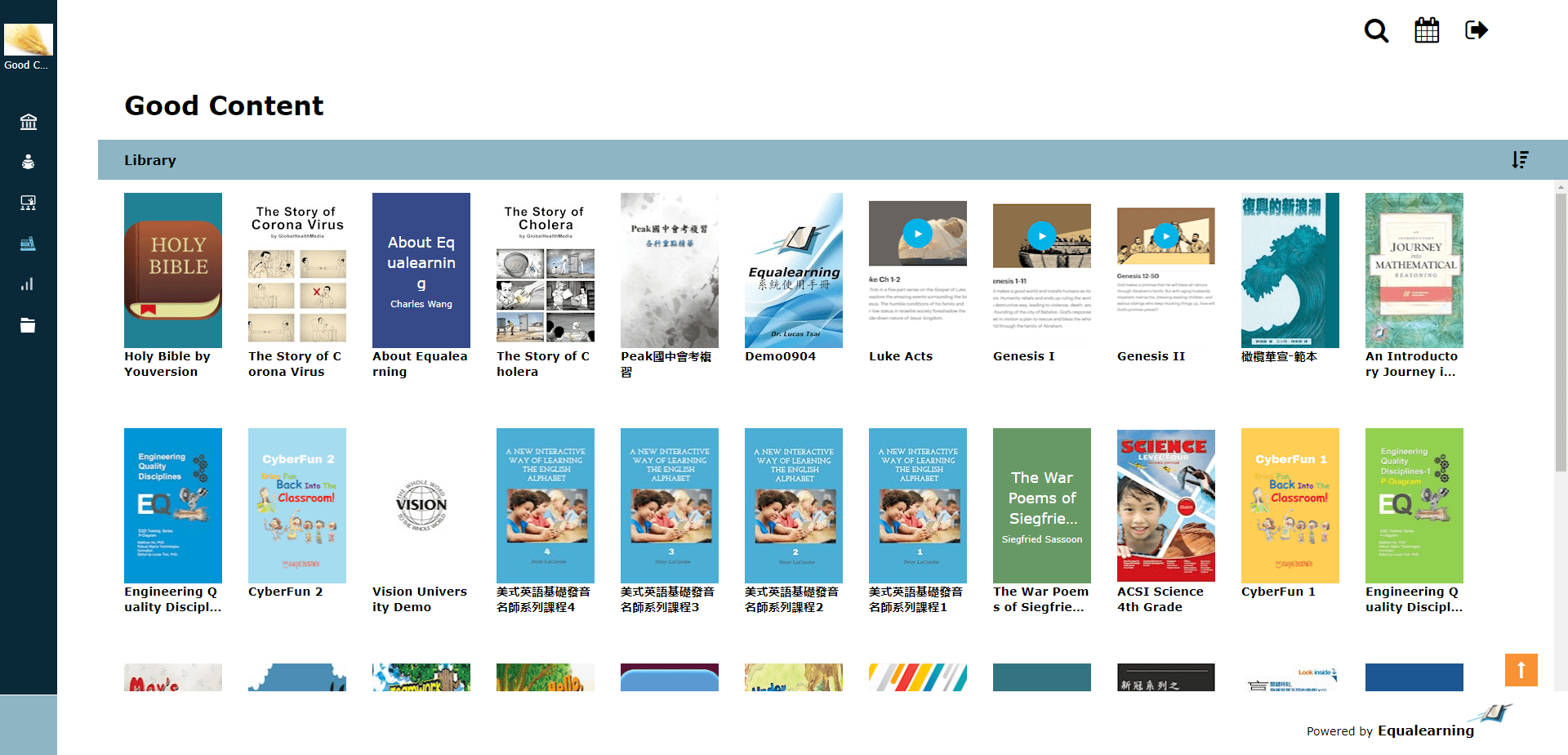Click the sort order icon in Library bar
Image resolution: width=1568 pixels, height=755 pixels.
1520,160
